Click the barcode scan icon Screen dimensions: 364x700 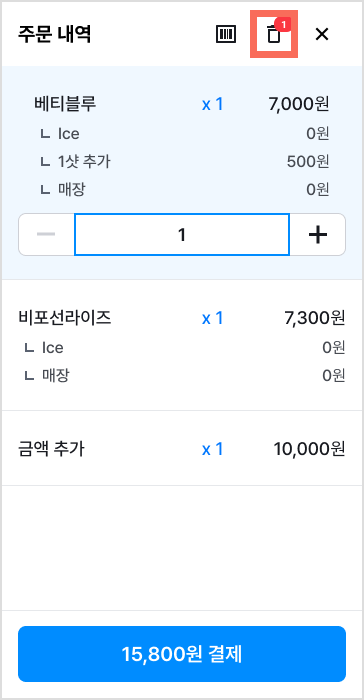pyautogui.click(x=226, y=34)
